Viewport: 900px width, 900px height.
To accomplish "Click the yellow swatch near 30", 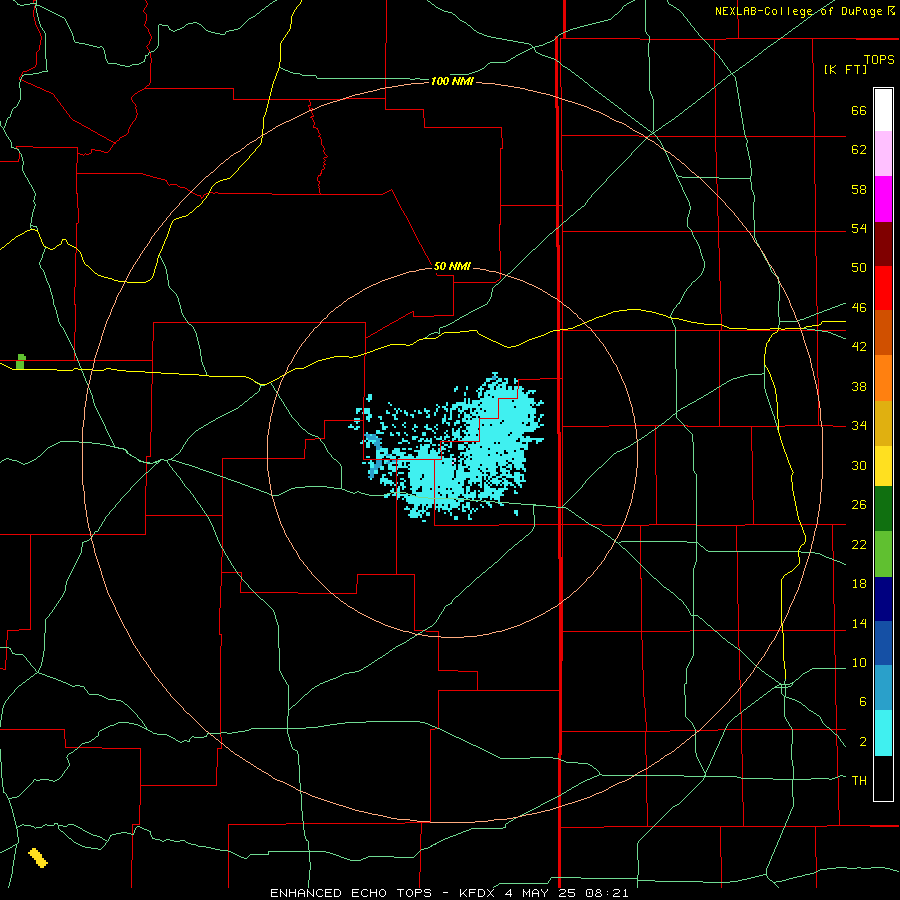I will (x=883, y=465).
